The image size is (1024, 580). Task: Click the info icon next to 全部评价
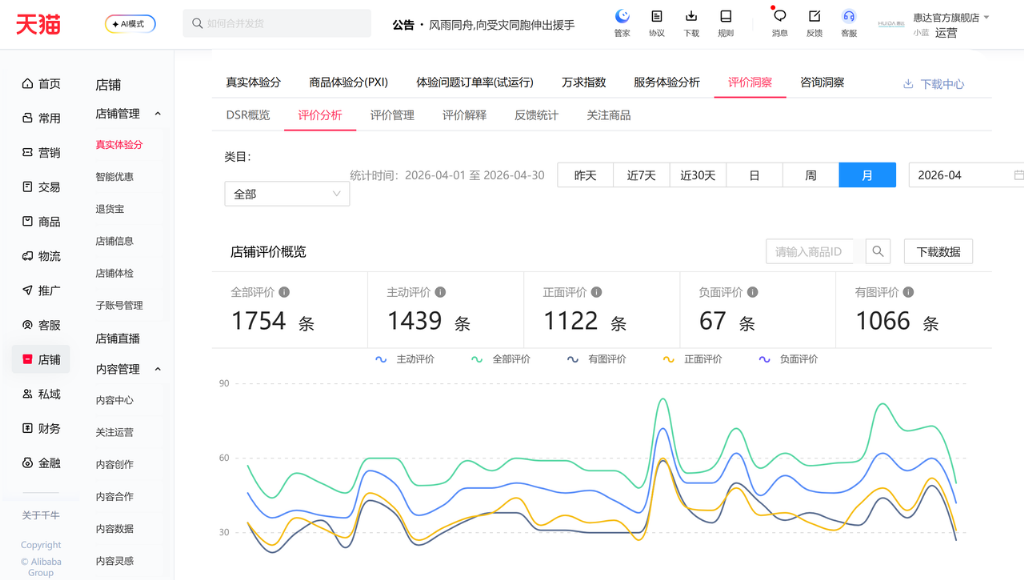284,292
